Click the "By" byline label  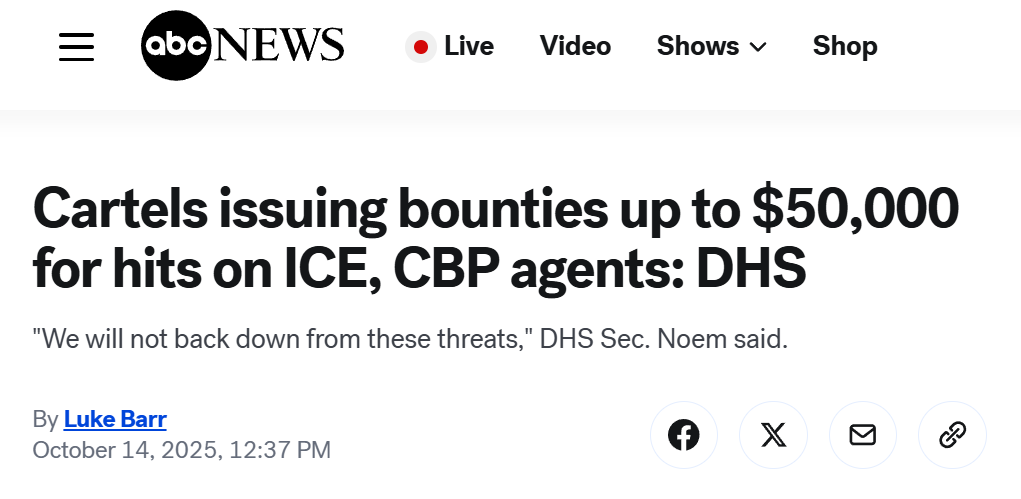(x=46, y=420)
